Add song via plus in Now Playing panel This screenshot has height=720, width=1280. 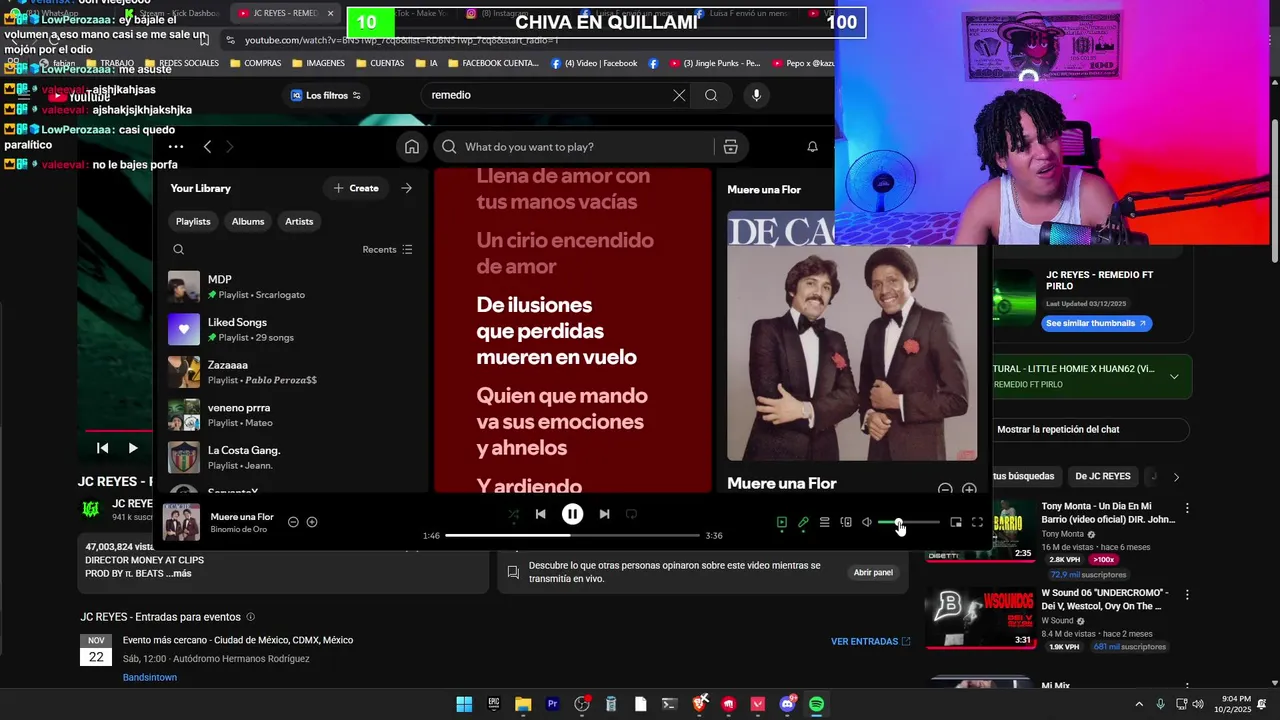[969, 489]
